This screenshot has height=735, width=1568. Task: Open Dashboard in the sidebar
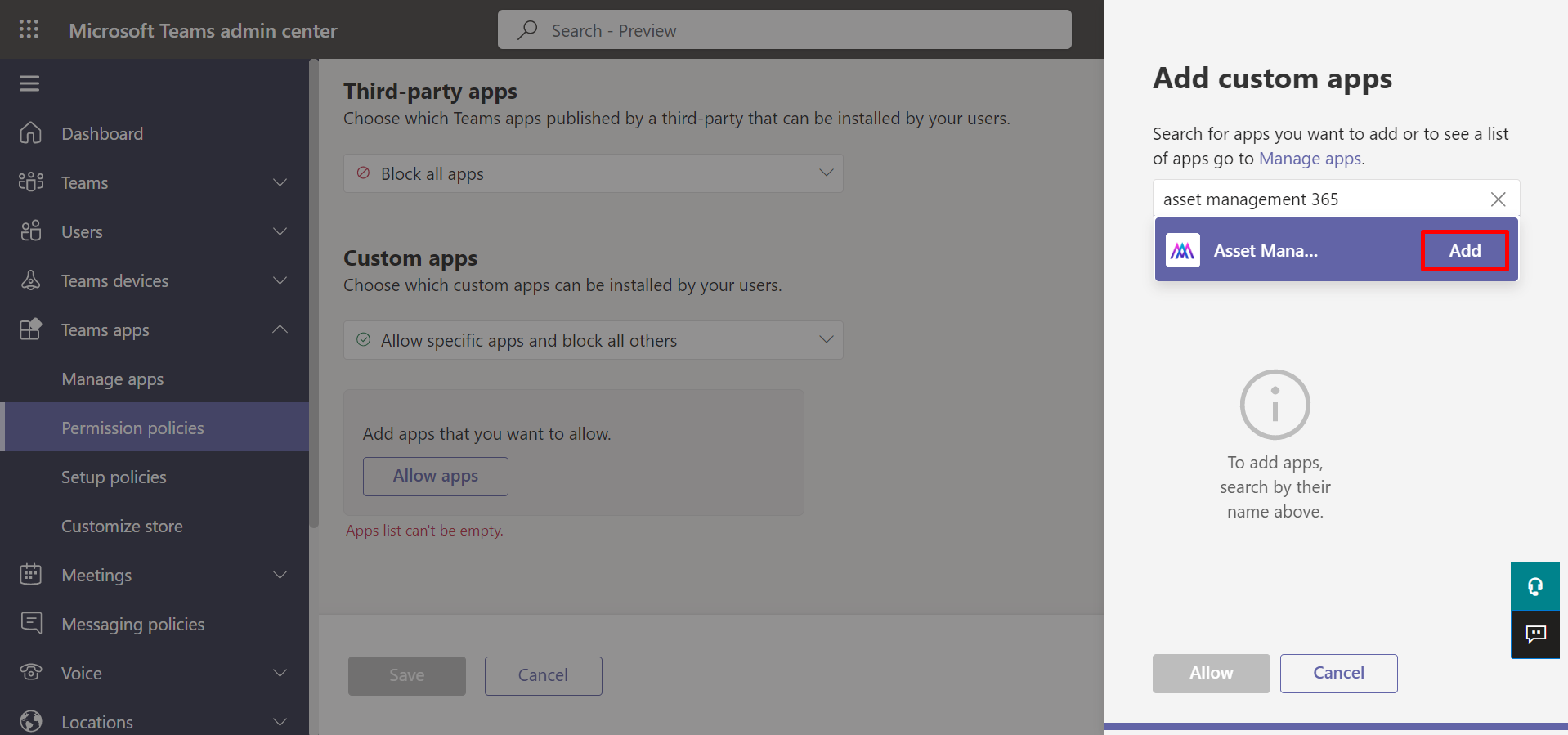pos(102,133)
